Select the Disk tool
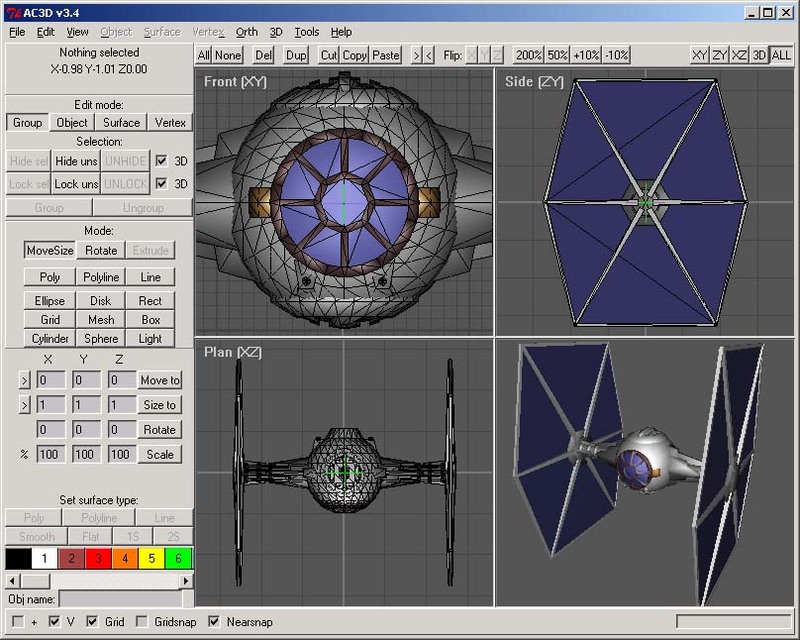 pos(101,301)
